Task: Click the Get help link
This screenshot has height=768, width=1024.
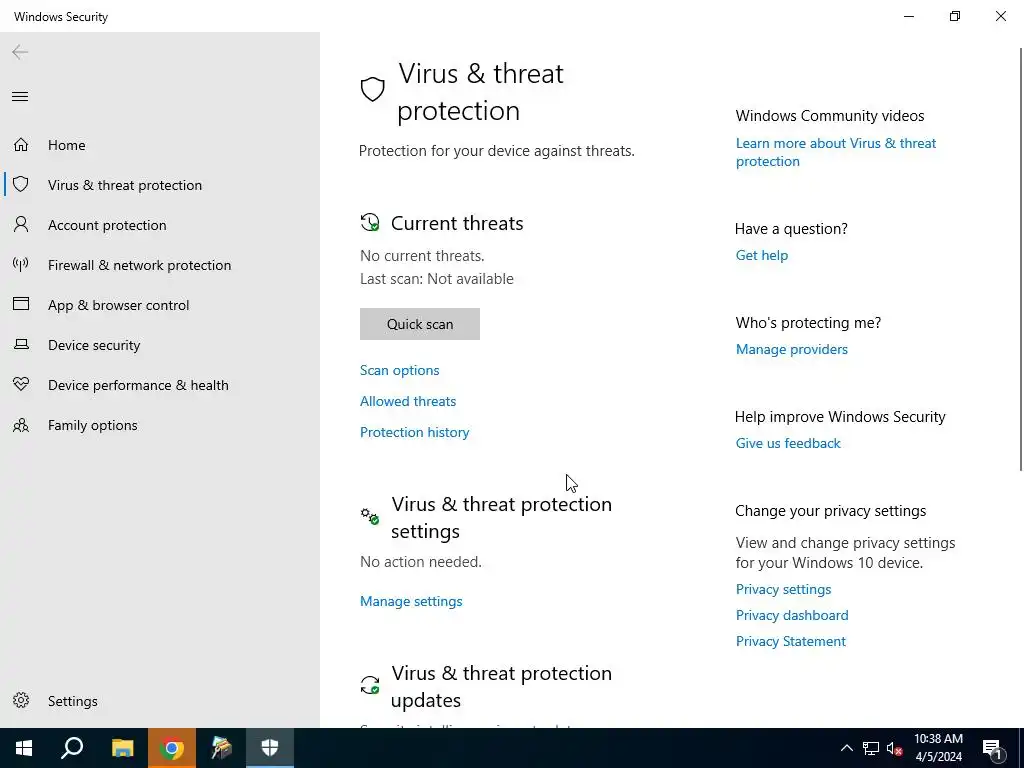Action: pyautogui.click(x=761, y=255)
